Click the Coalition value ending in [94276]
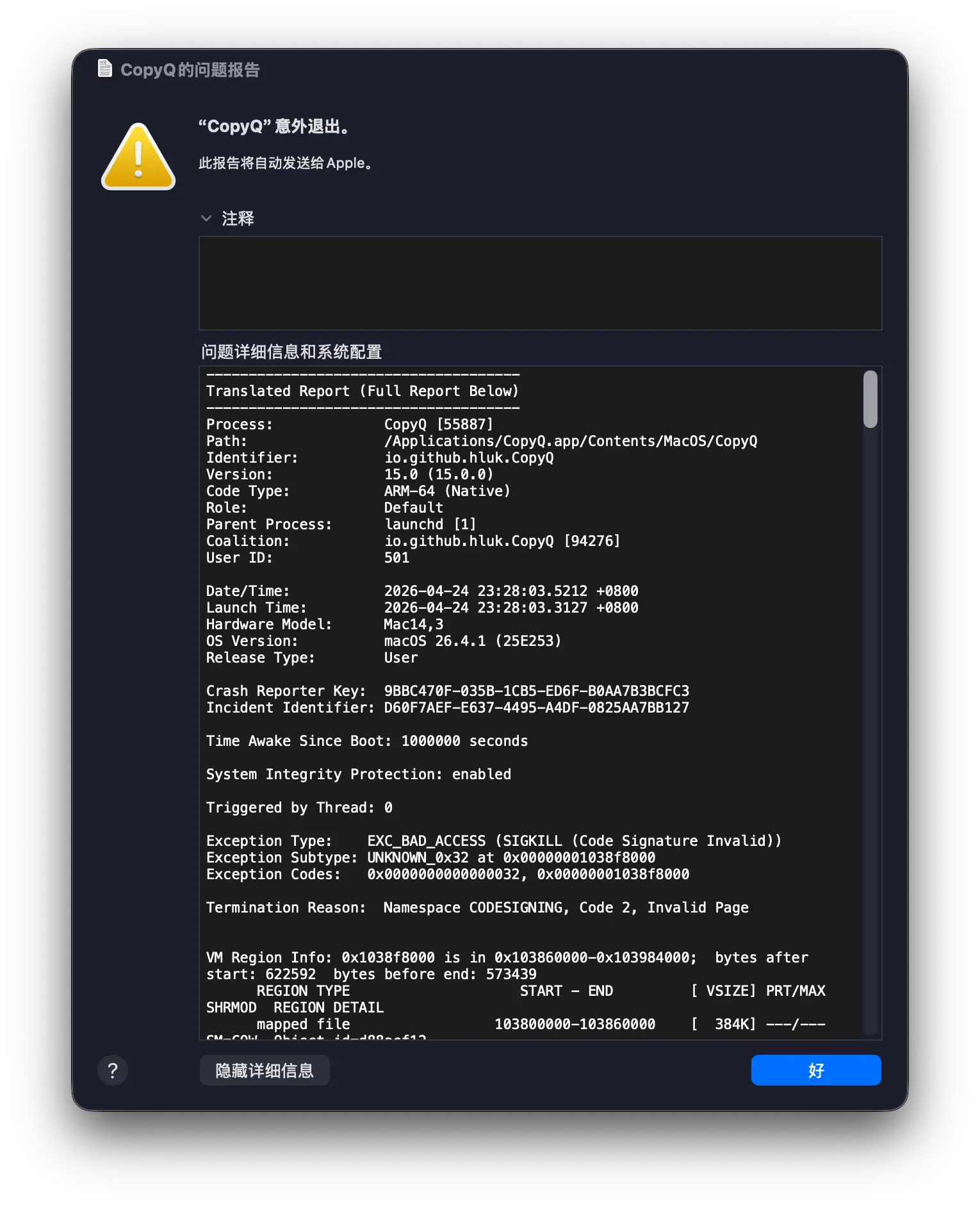Screen dimensions: 980x1206 (502, 541)
